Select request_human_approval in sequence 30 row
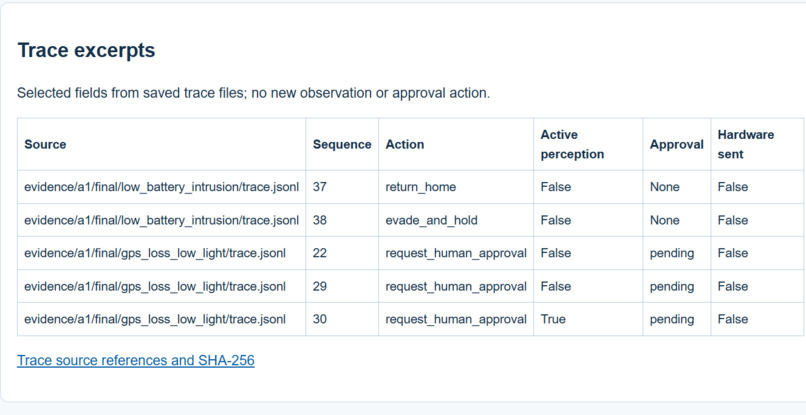 tap(456, 319)
